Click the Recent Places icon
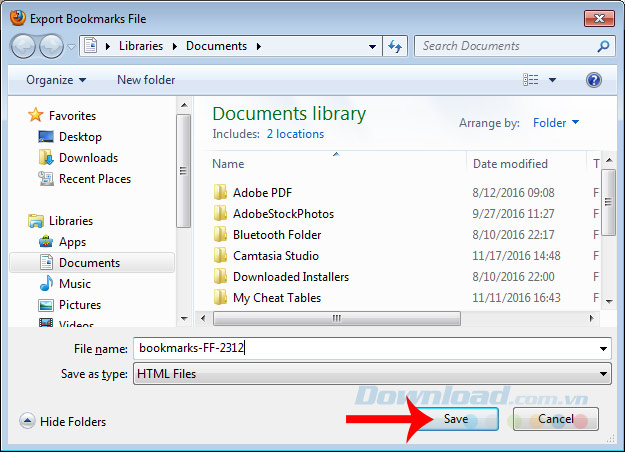625x452 pixels. 46,179
